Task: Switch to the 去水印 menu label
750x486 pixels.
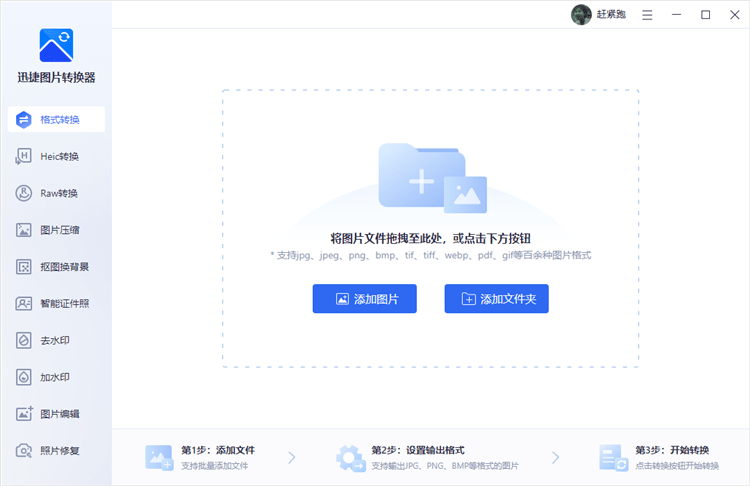Action: pyautogui.click(x=55, y=341)
